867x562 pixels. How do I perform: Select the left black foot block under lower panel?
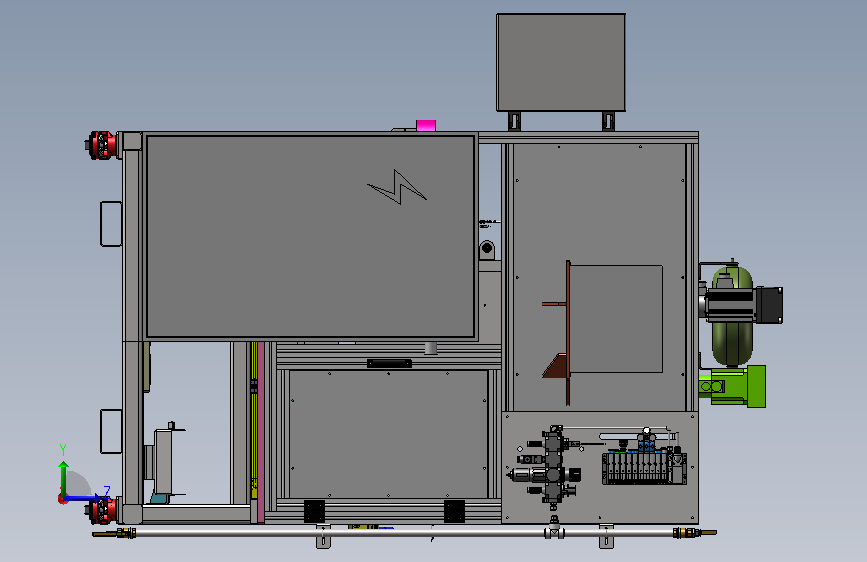coord(315,511)
